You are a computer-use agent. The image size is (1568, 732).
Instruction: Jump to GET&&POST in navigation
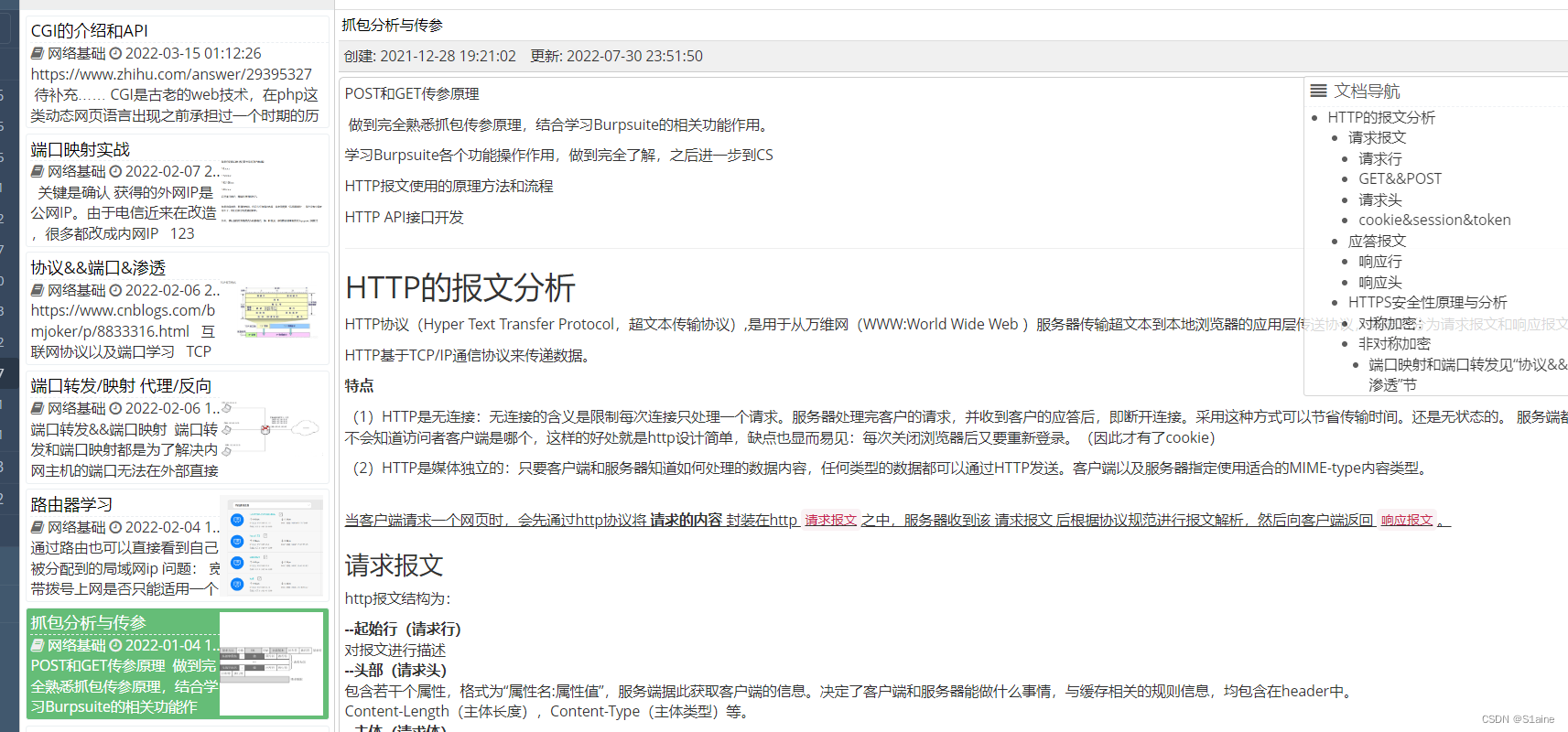(x=1400, y=178)
